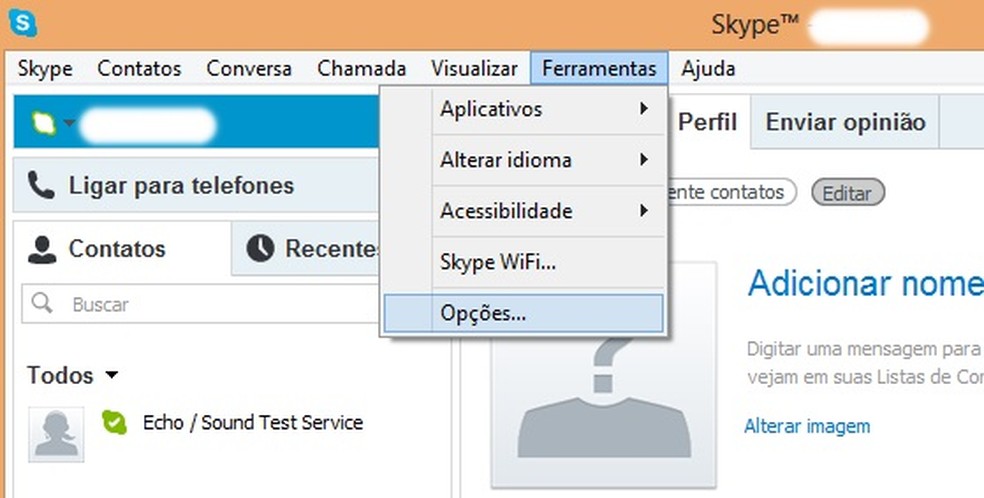Expand the Todos contact filter dropdown
Screen dimensions: 984x498
click(111, 376)
